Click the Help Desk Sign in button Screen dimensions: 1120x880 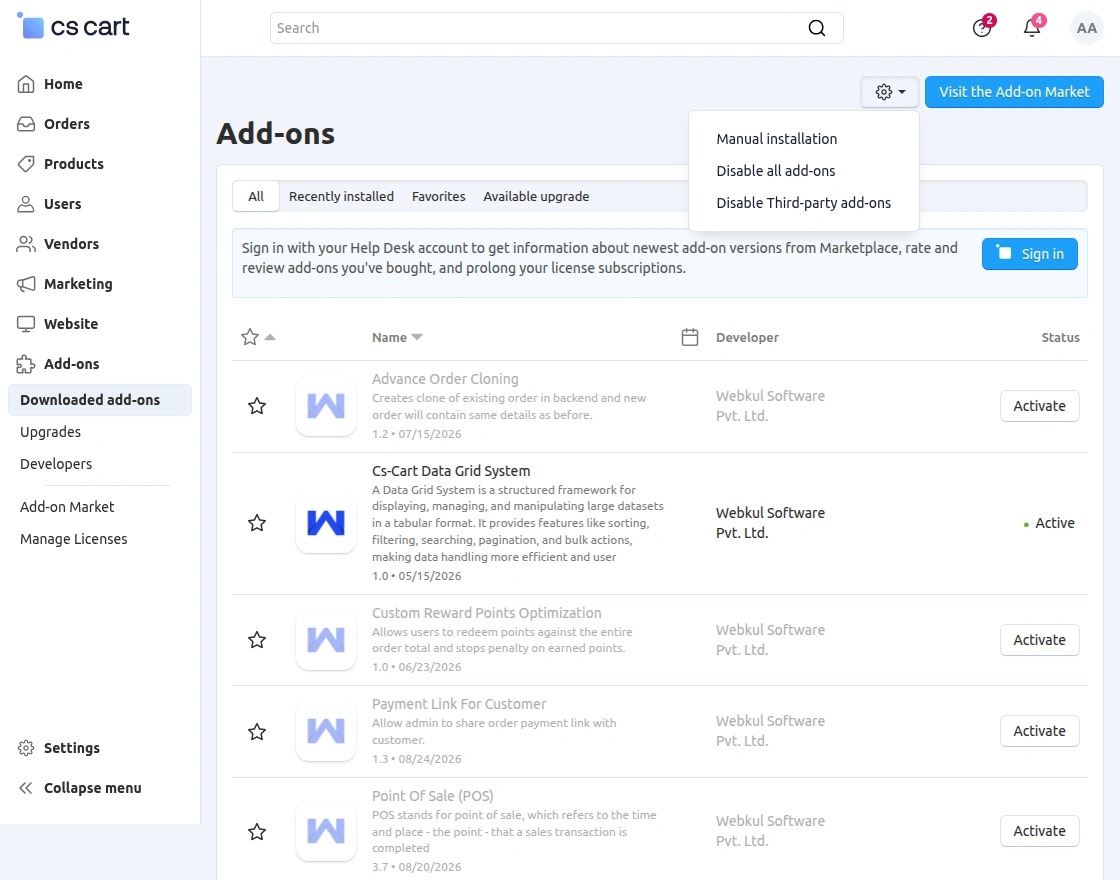[x=1029, y=254]
